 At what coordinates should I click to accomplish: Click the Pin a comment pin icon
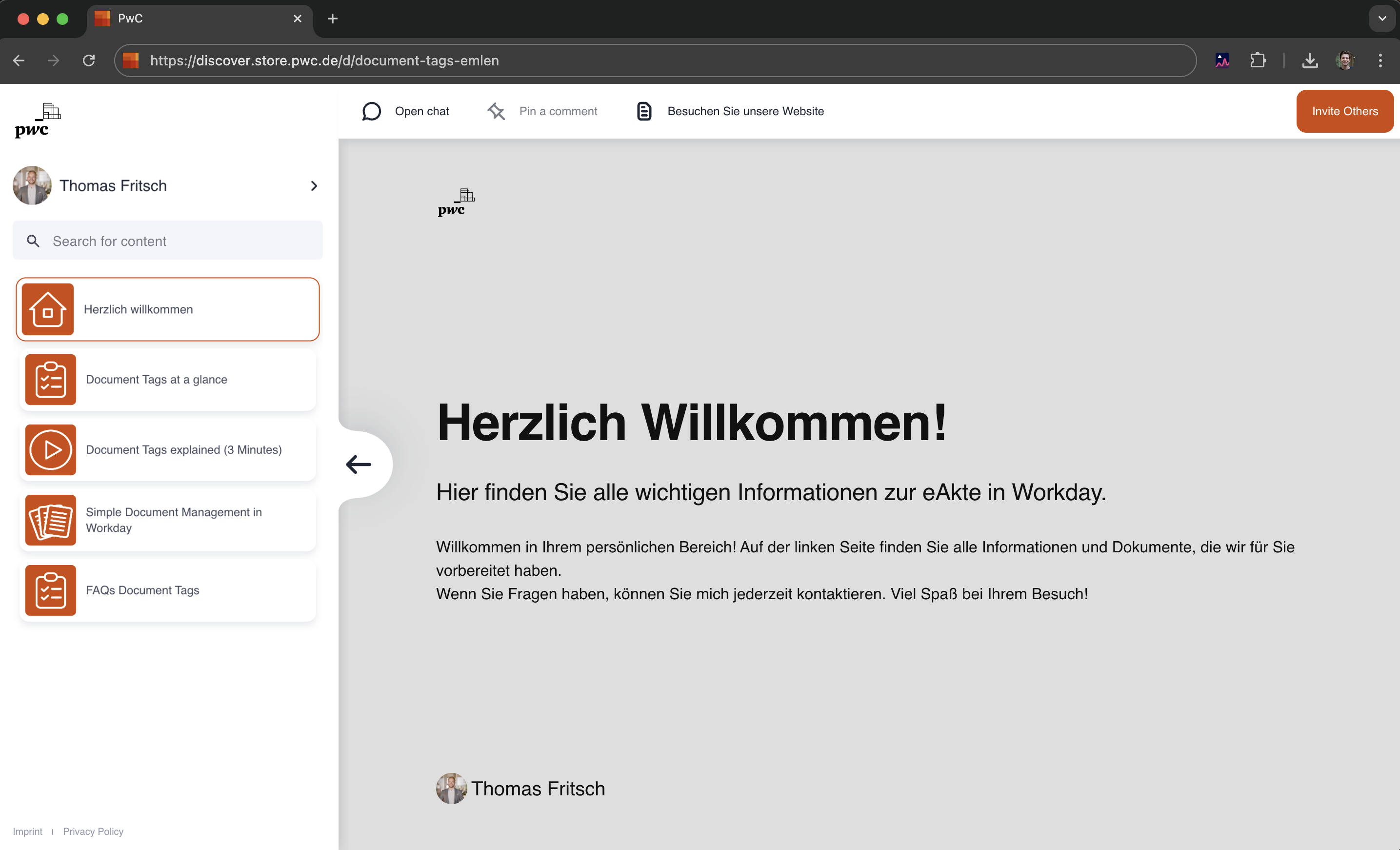tap(496, 111)
